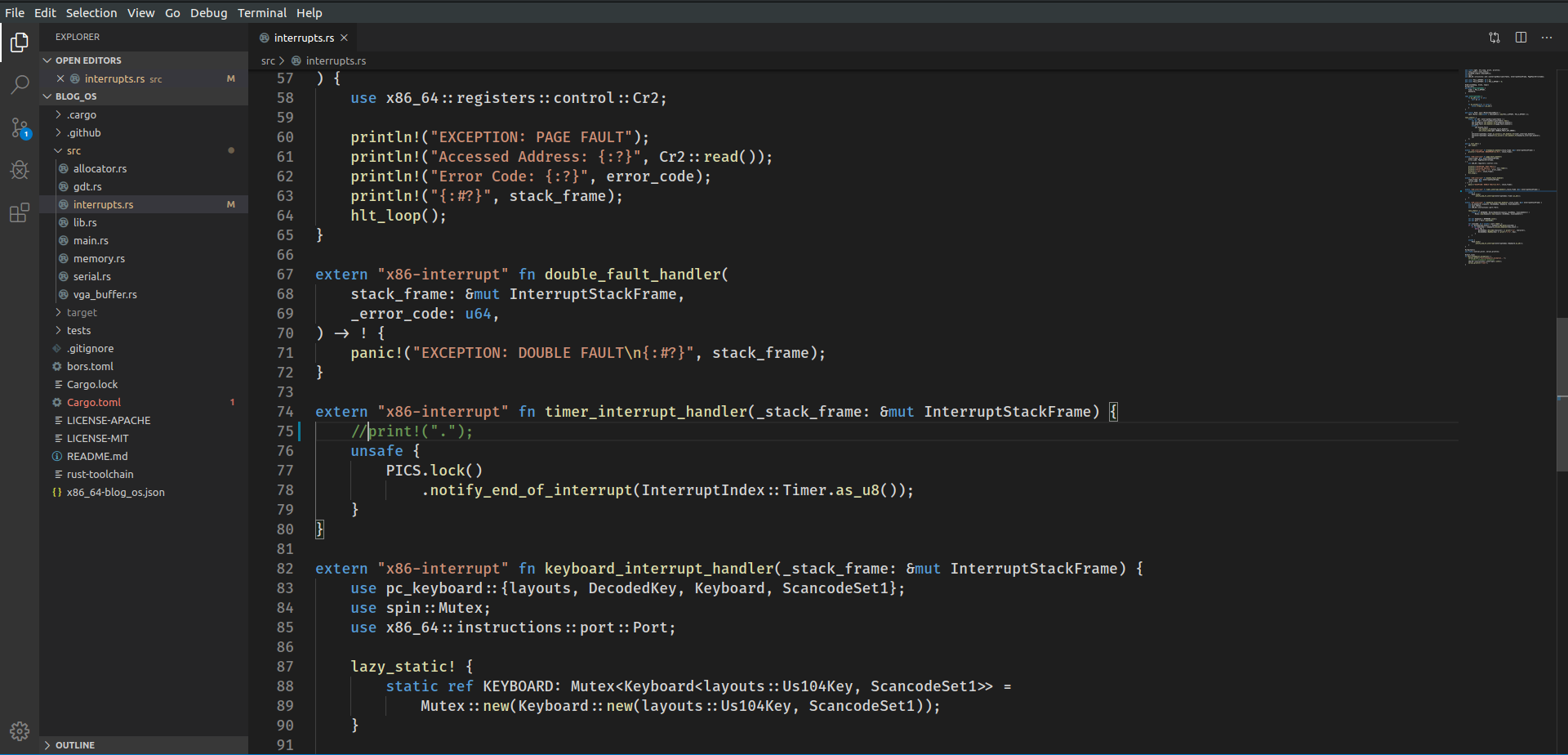Image resolution: width=1568 pixels, height=755 pixels.
Task: Expand the .github folder
Action: click(x=58, y=132)
